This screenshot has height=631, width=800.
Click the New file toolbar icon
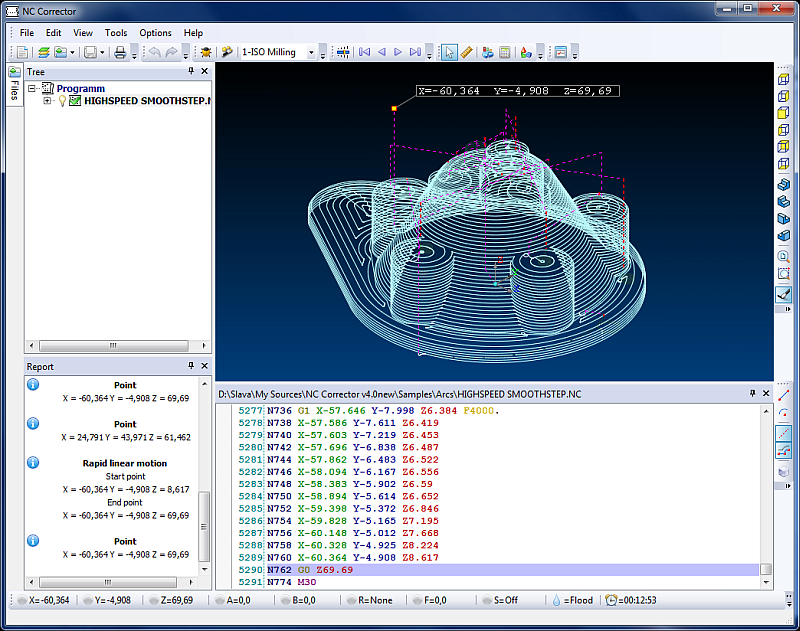pos(22,52)
